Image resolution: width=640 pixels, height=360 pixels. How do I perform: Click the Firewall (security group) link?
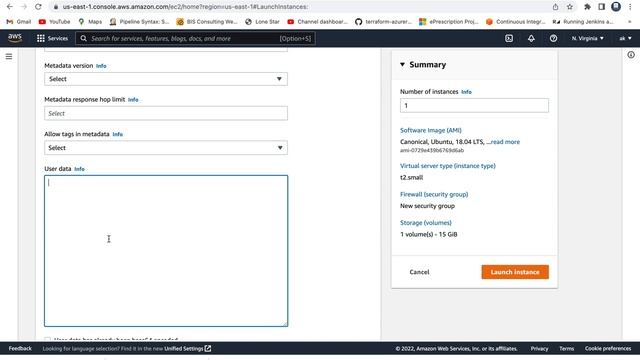coord(434,194)
